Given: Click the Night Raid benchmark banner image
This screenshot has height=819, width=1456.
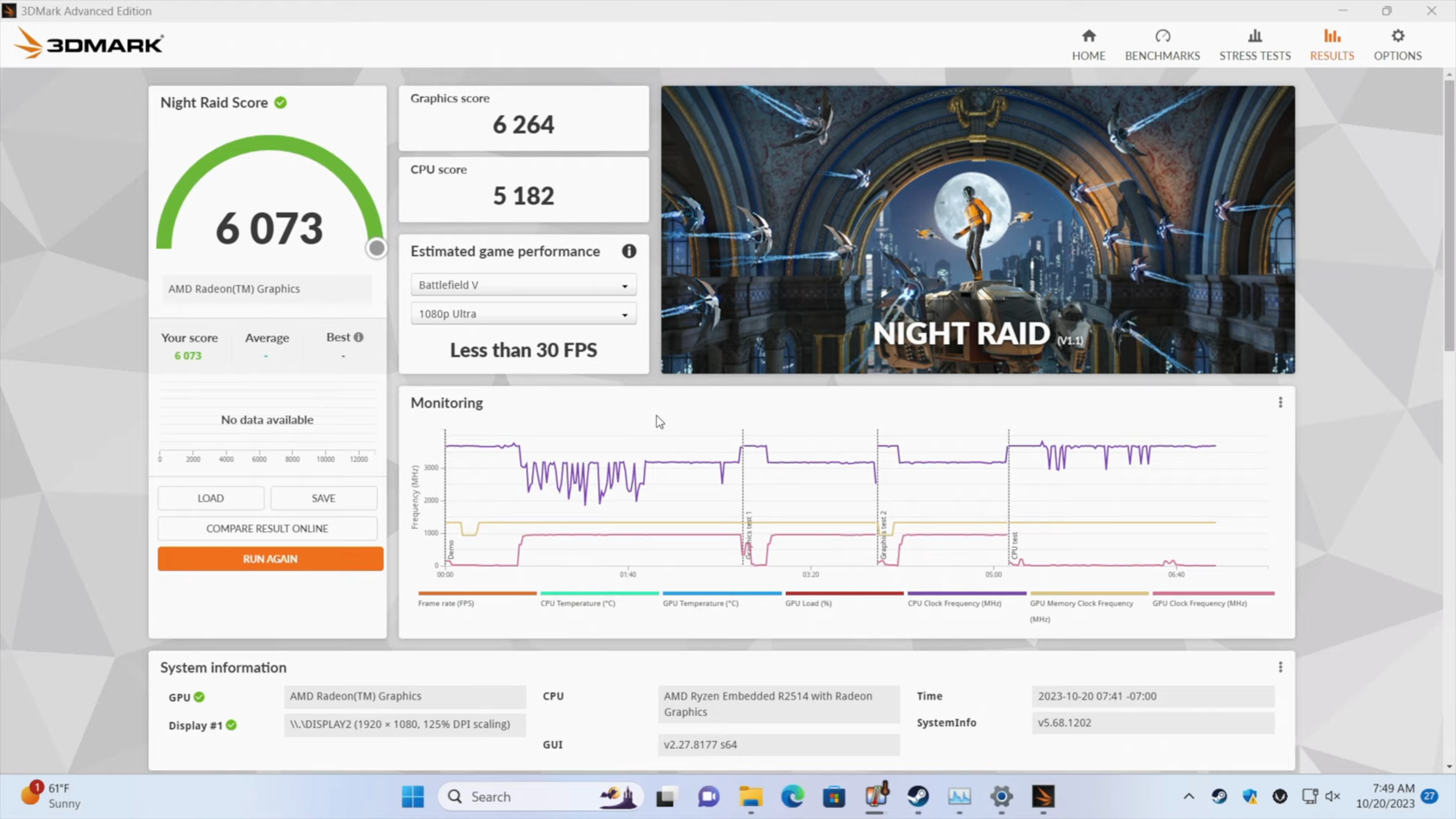Looking at the screenshot, I should pos(978,230).
